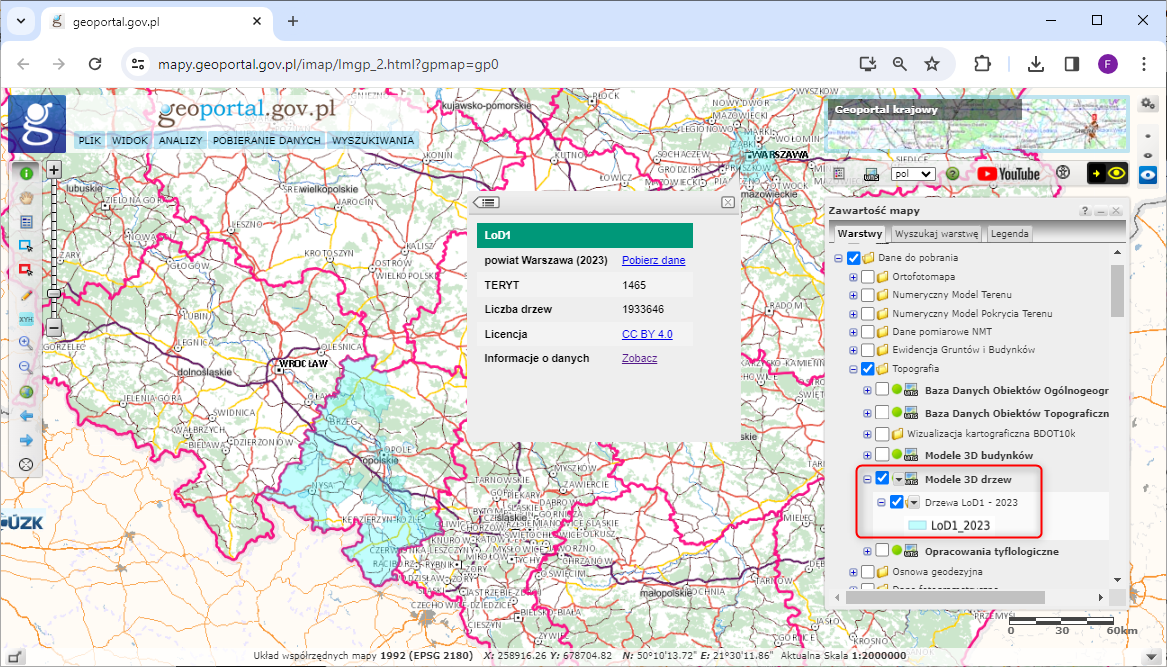Click the globe full extent icon

tap(26, 392)
